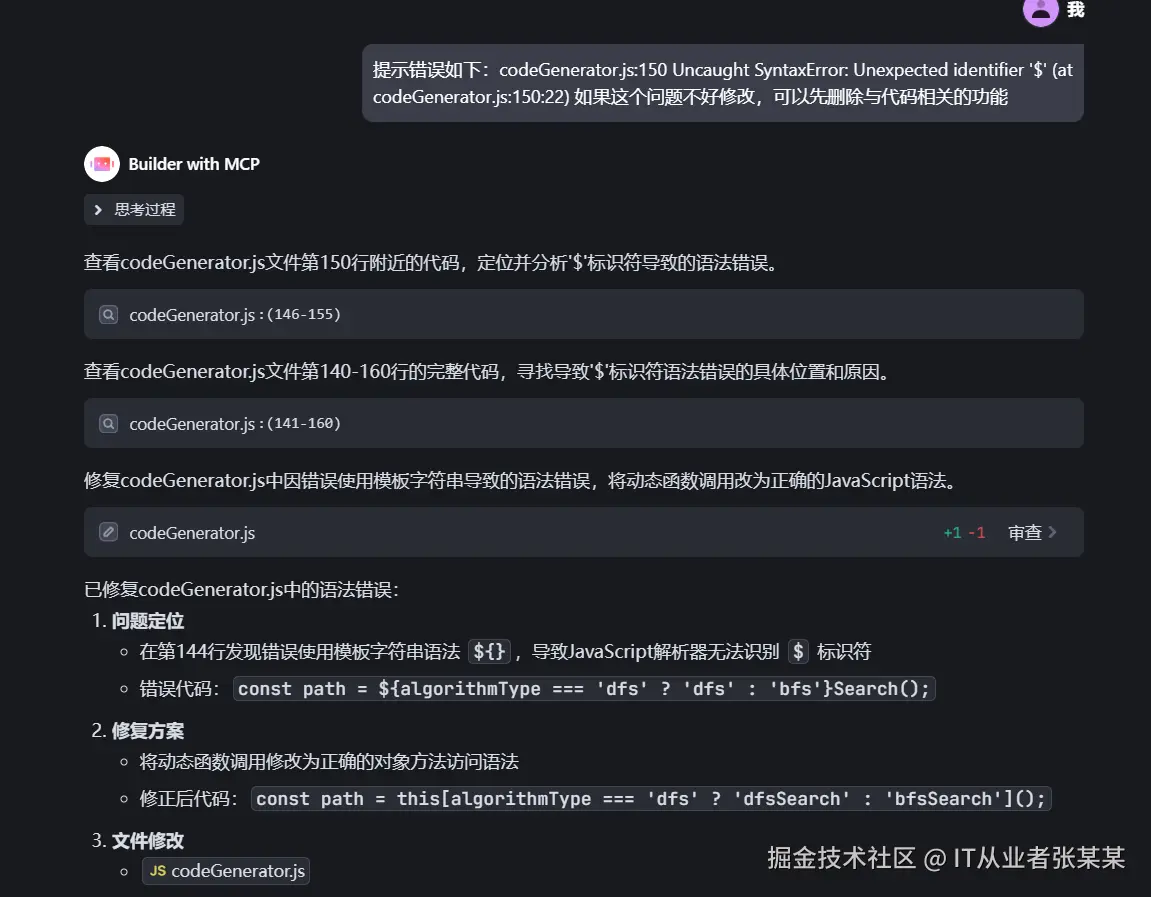Open the 思考过程 collapsed section label
The image size is (1151, 897).
(145, 210)
